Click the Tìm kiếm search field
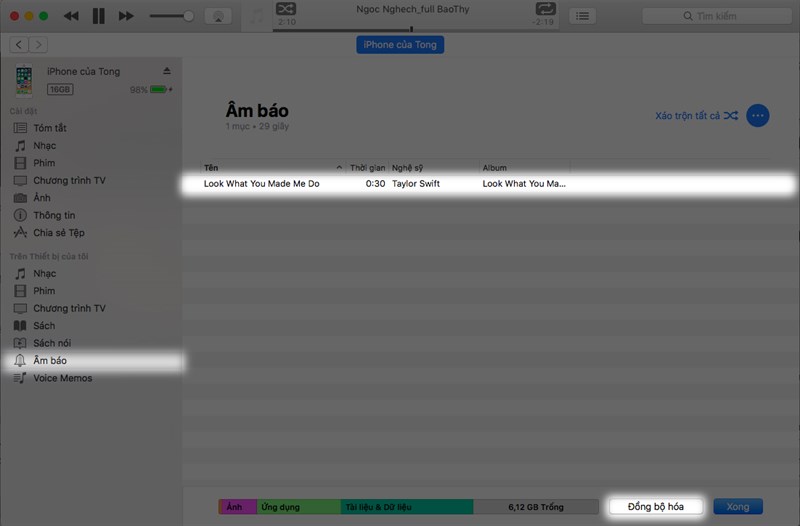The width and height of the screenshot is (800, 526). (x=716, y=16)
